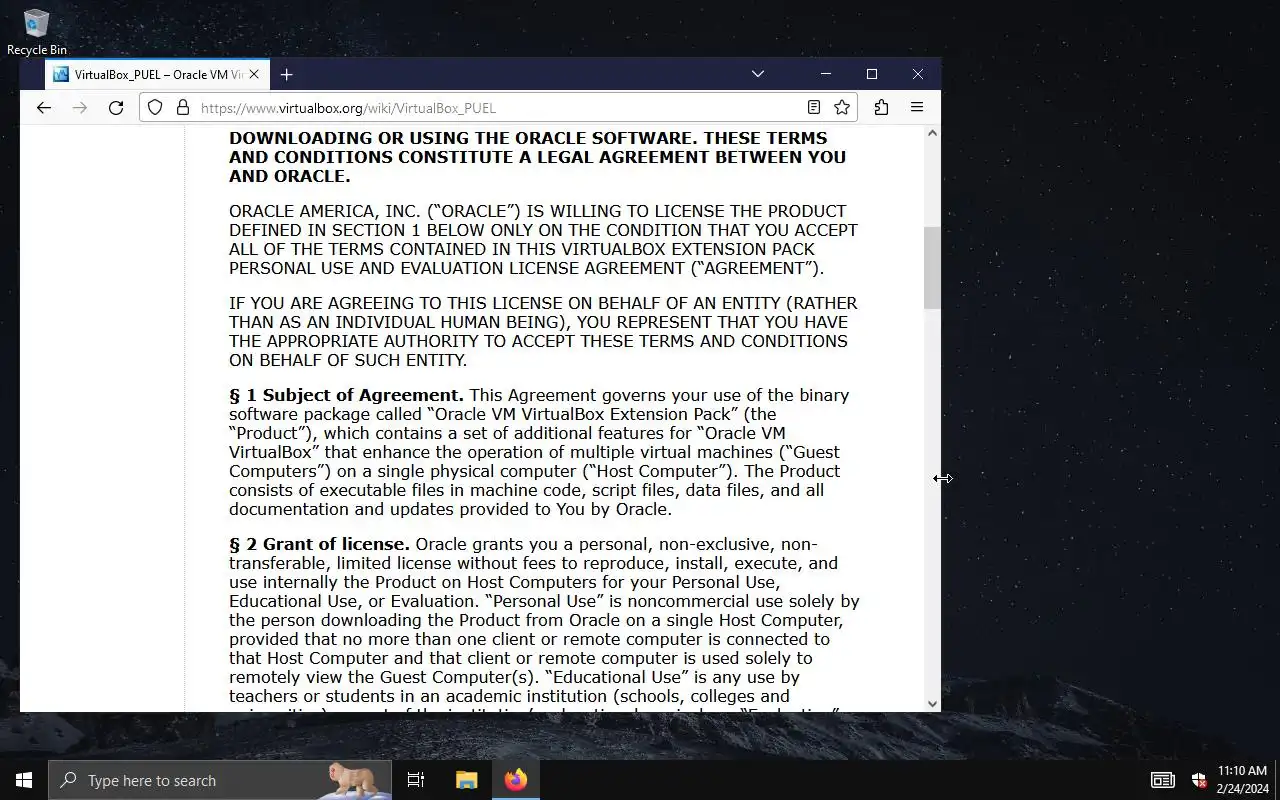Image resolution: width=1280 pixels, height=800 pixels.
Task: Click the '§ 1 Subject of Agreement.' heading
Action: (x=346, y=395)
